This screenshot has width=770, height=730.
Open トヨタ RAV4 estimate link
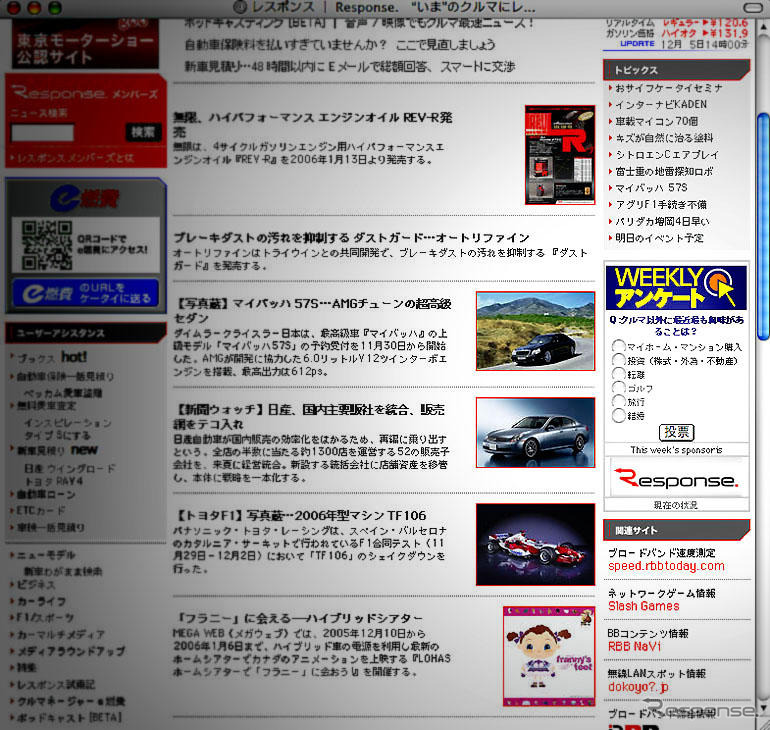(54, 481)
